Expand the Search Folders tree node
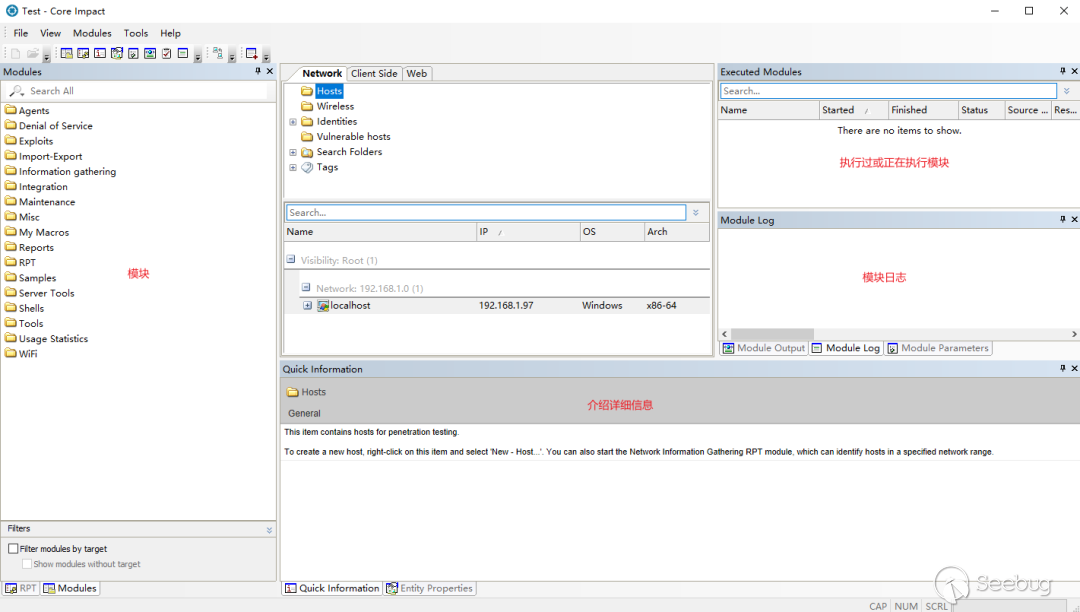This screenshot has width=1080, height=612. [x=293, y=152]
